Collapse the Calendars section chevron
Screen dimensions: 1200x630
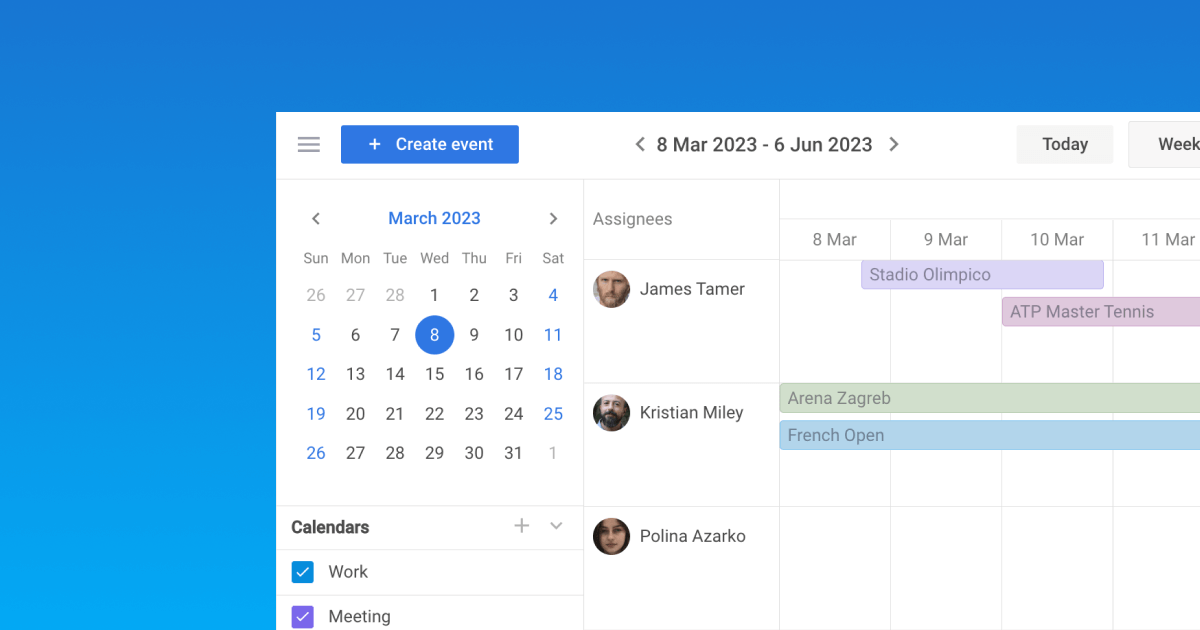[556, 525]
